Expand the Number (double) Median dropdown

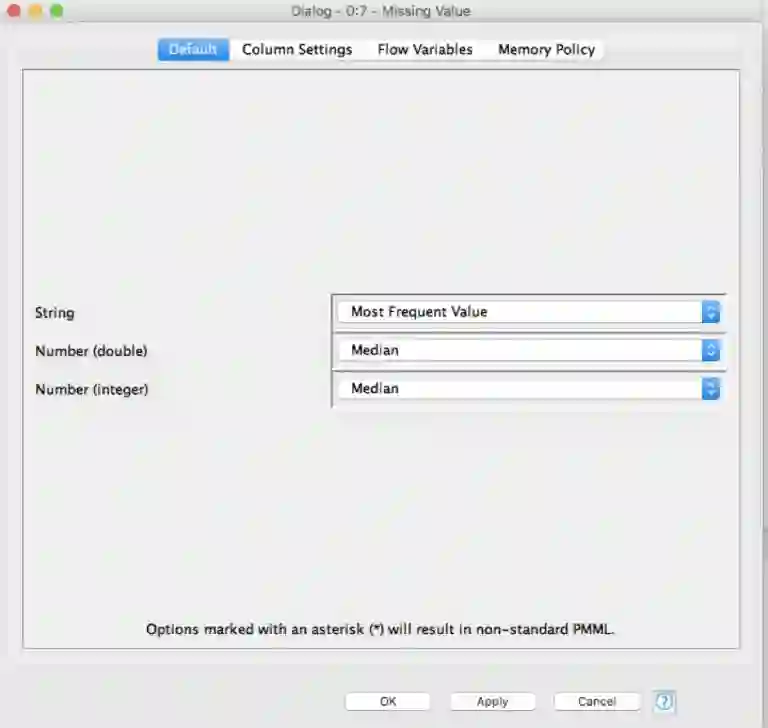(x=529, y=350)
